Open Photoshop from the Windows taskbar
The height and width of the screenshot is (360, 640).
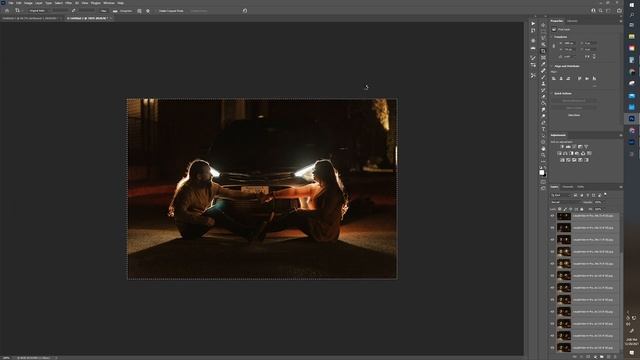[632, 118]
